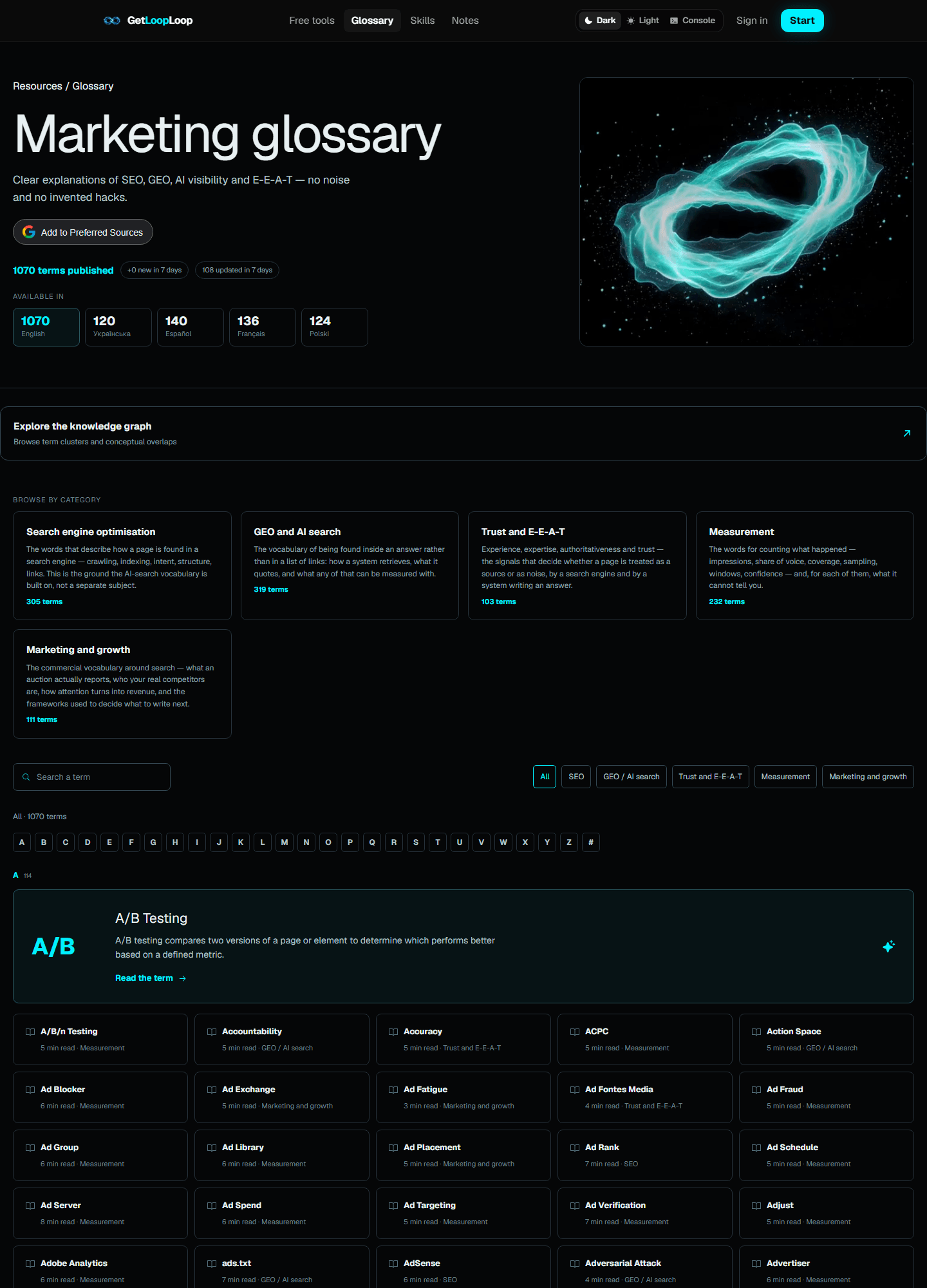
Task: Filter terms by GEO / AI search
Action: click(x=632, y=777)
